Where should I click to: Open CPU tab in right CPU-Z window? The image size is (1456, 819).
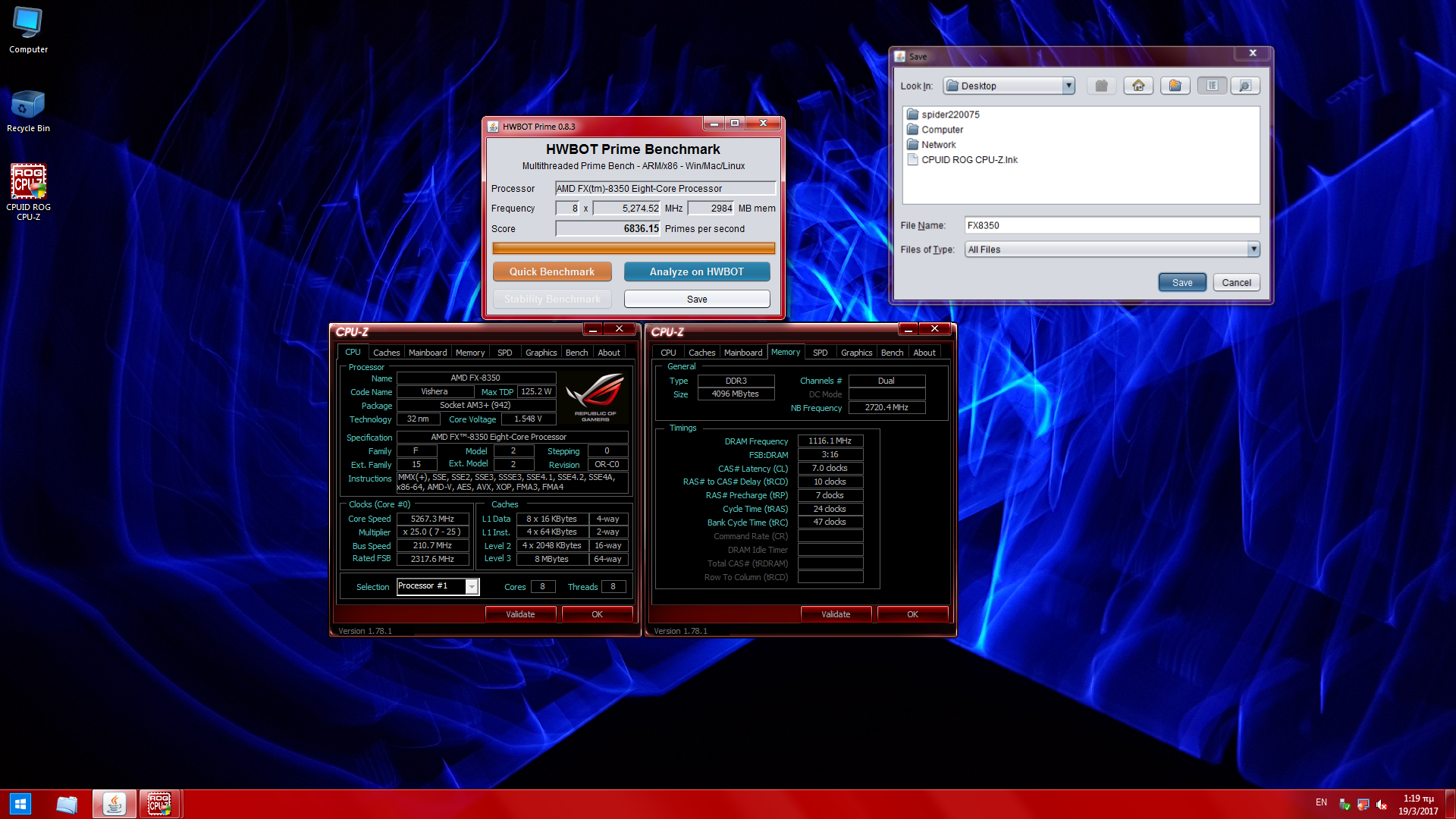pos(668,353)
